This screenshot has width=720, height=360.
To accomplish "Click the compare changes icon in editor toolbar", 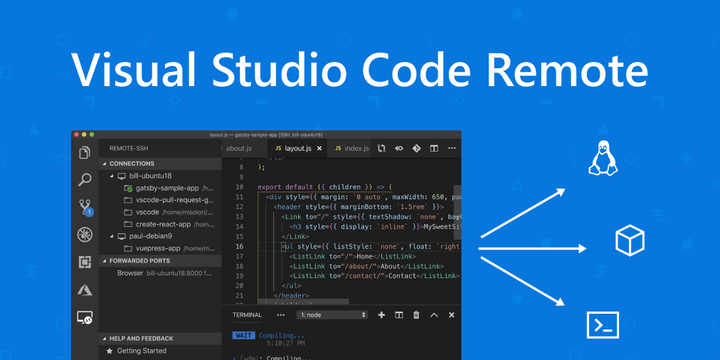I will (x=381, y=148).
